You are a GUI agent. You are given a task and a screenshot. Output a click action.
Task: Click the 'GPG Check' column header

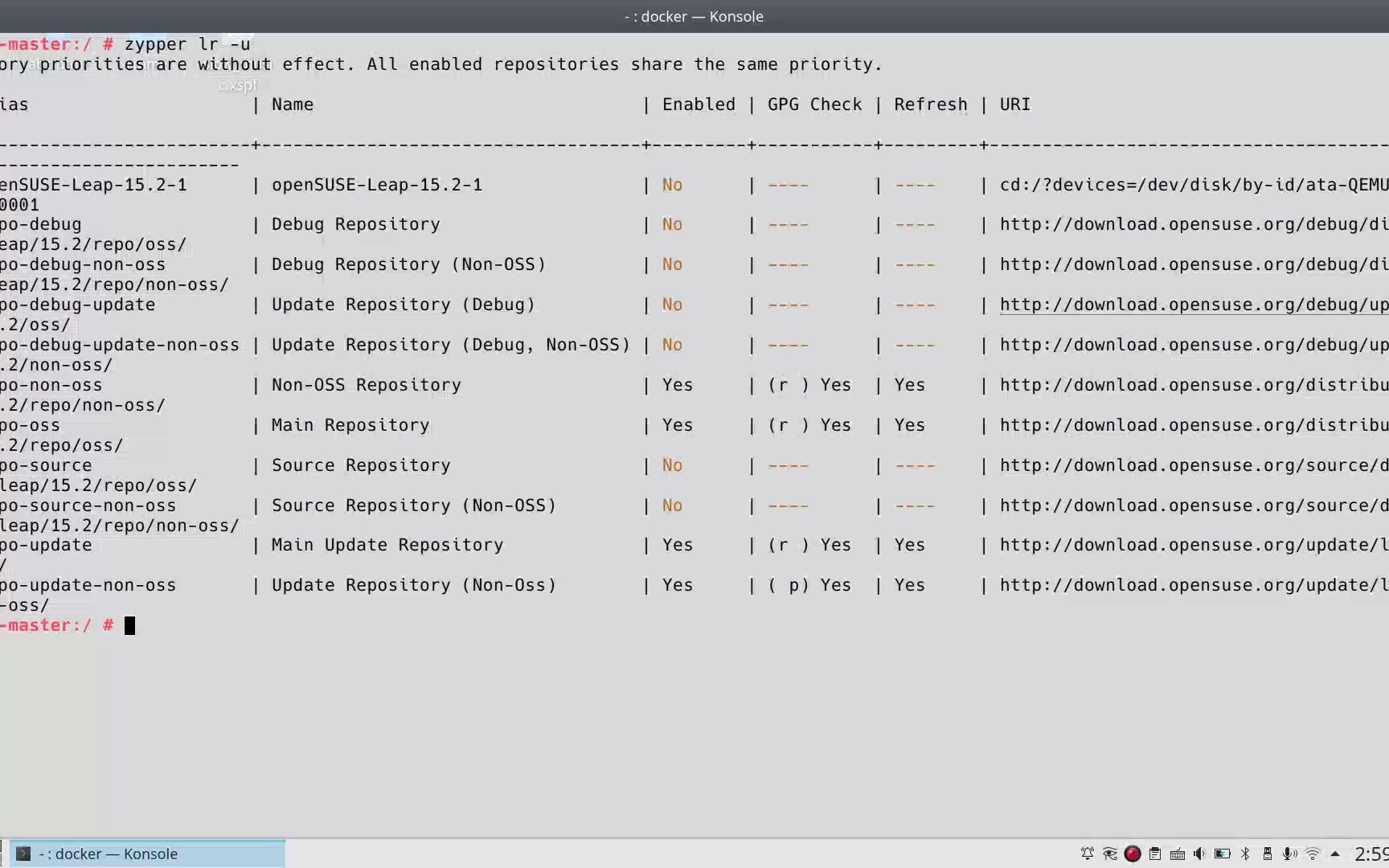point(814,104)
